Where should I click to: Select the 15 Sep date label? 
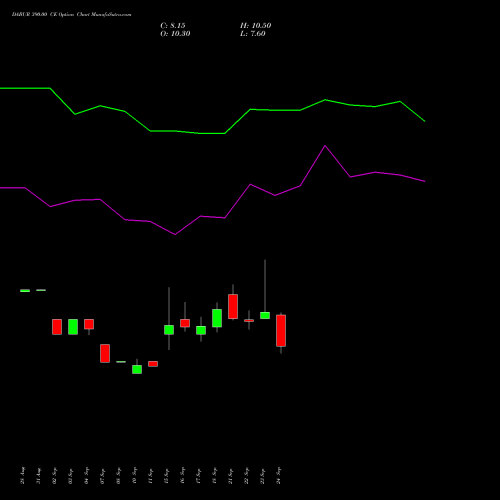(166, 476)
